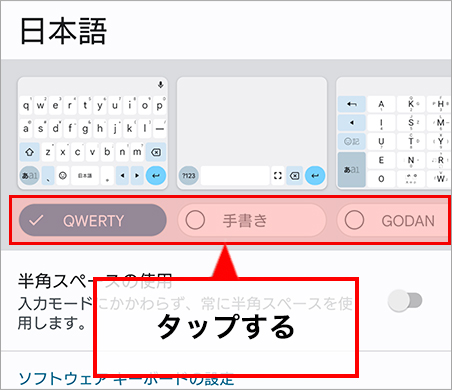
Task: Click the microphone icon in QWERTY preview
Action: (161, 85)
